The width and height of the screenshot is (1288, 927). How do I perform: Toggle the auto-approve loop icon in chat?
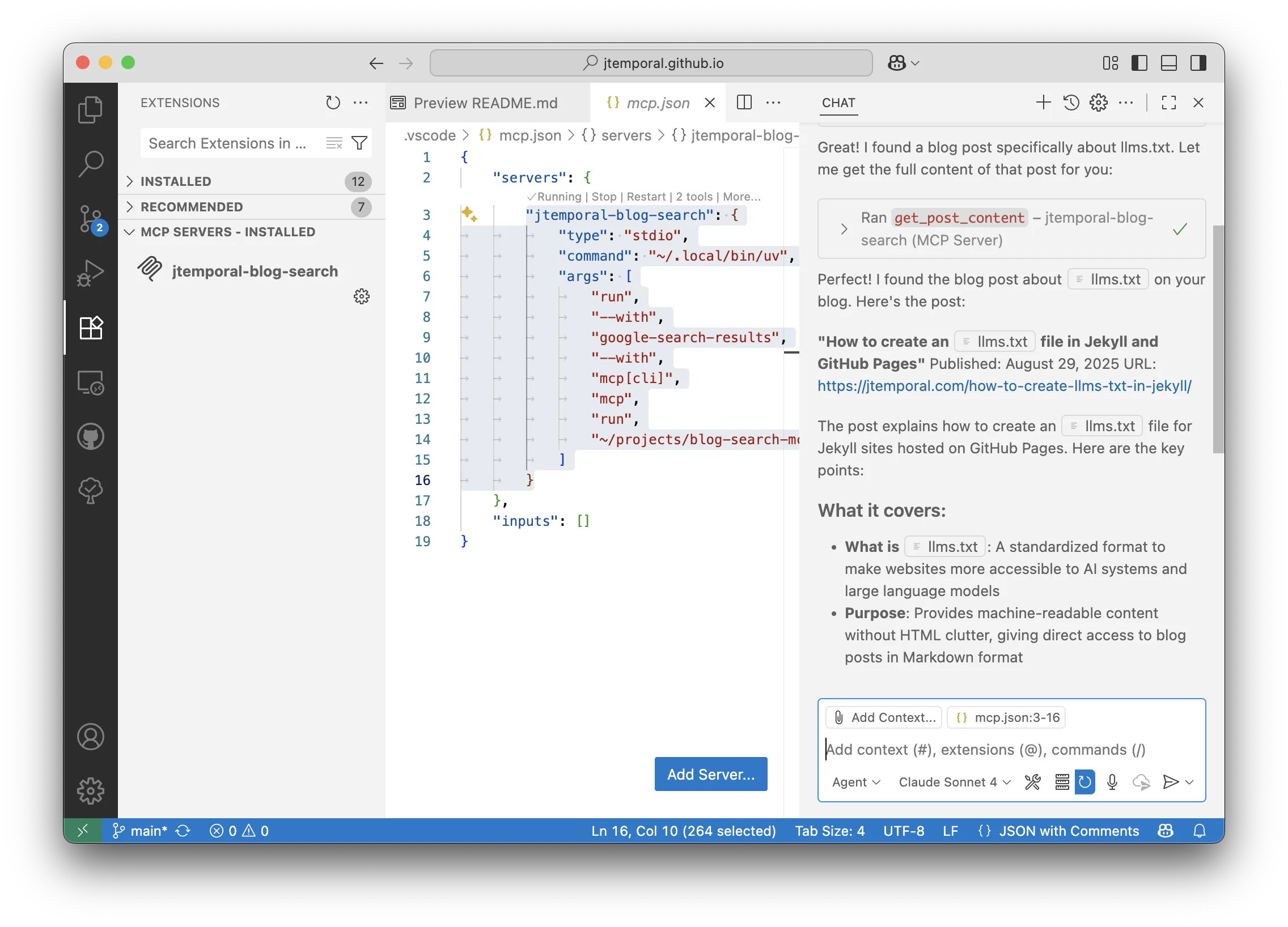coord(1084,782)
